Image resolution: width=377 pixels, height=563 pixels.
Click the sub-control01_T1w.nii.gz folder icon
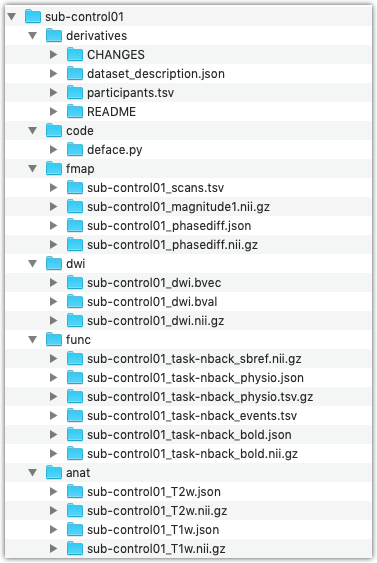75,548
